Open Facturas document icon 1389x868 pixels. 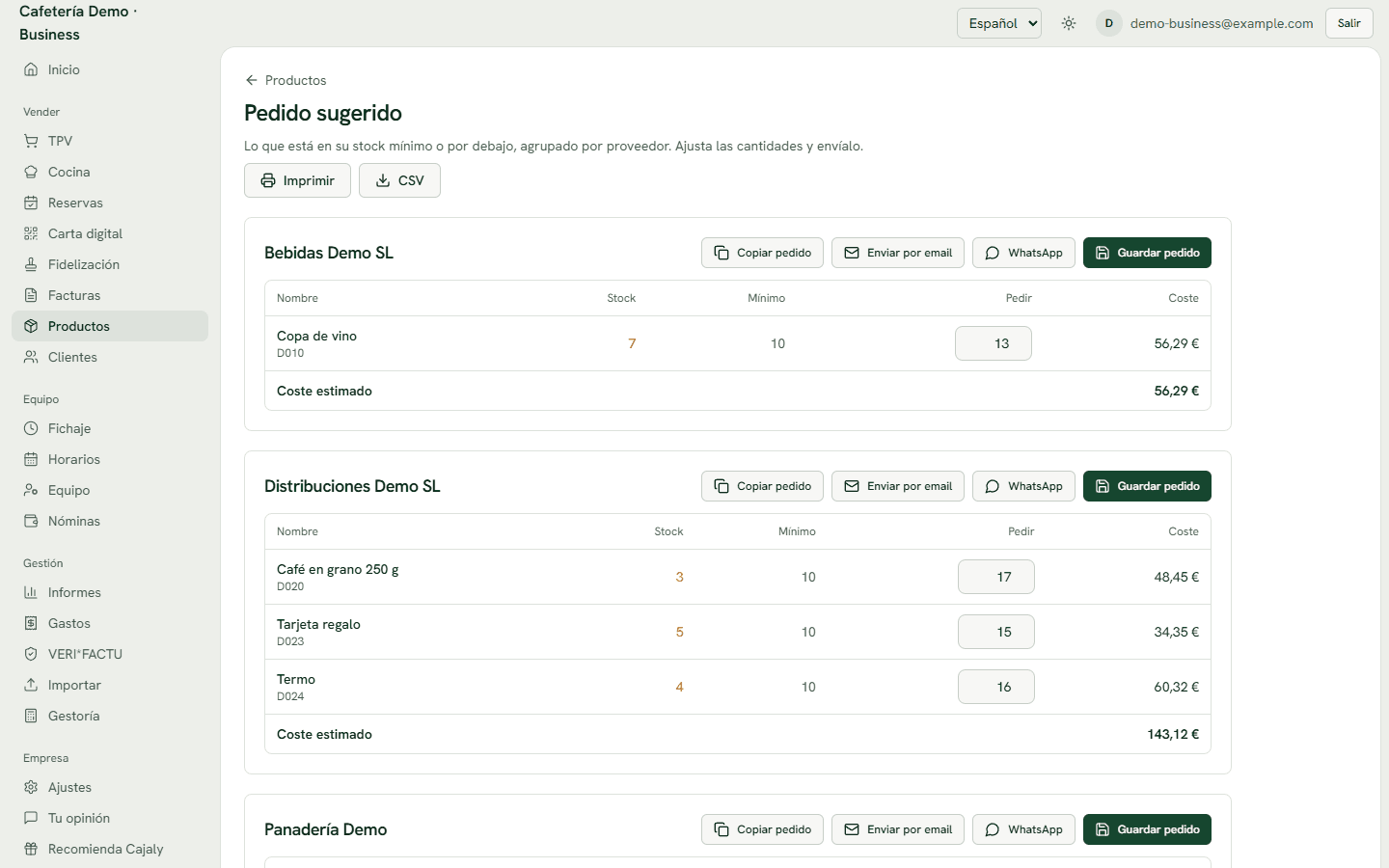[x=31, y=295]
